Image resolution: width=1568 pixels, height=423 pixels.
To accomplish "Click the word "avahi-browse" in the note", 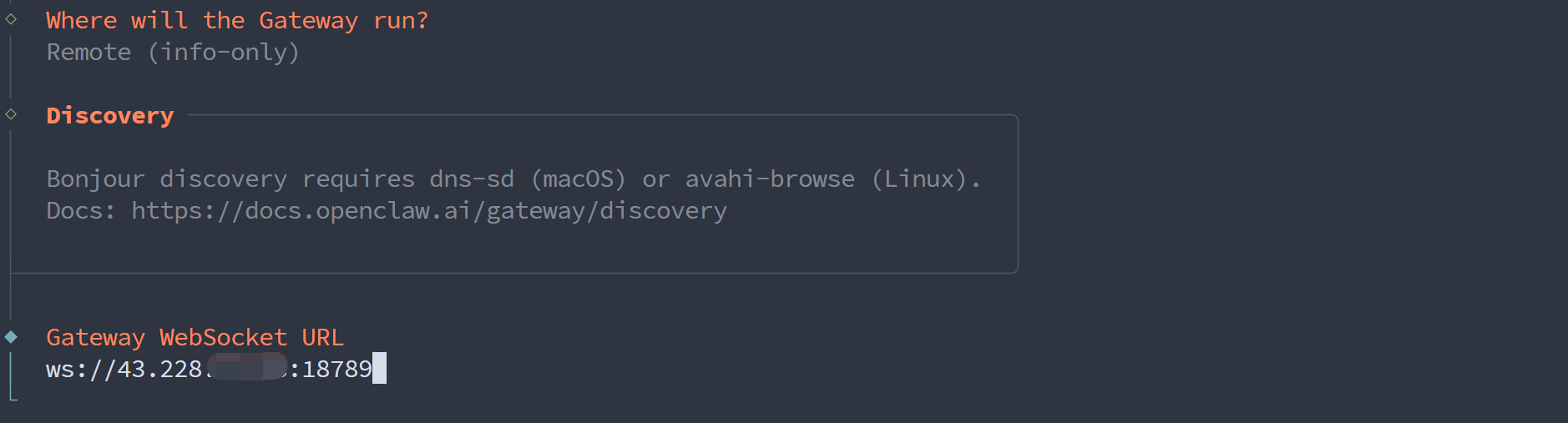I will tap(770, 179).
